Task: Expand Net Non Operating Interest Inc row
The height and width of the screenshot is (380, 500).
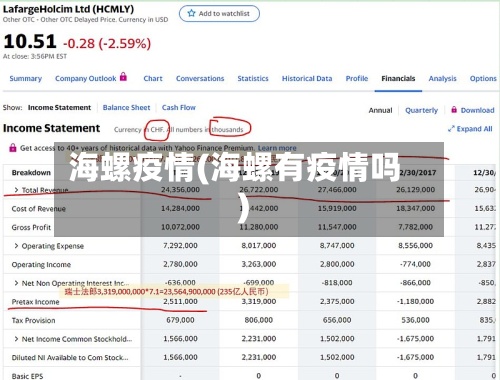Action: click(x=16, y=283)
